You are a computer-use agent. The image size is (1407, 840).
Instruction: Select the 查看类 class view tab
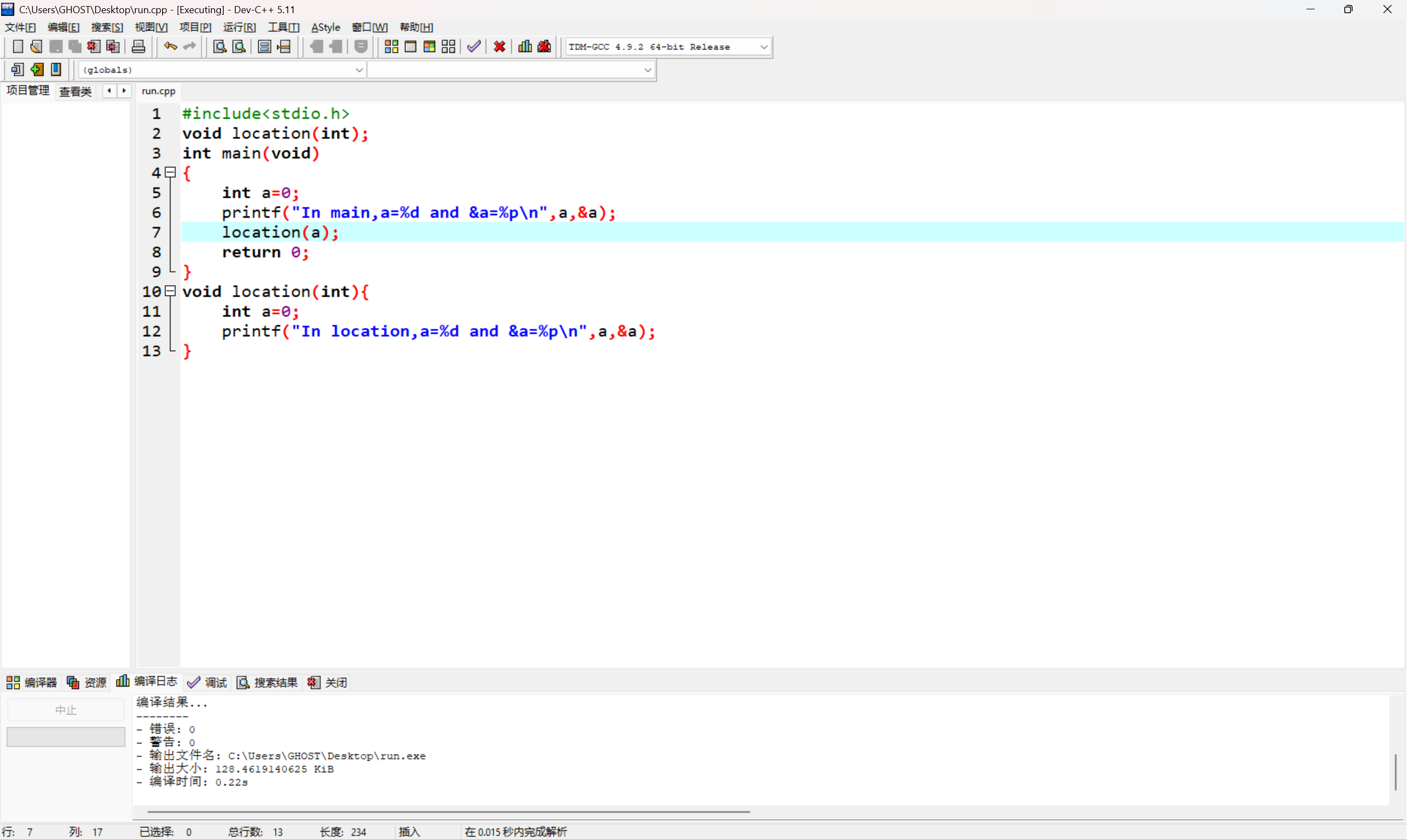click(x=75, y=91)
